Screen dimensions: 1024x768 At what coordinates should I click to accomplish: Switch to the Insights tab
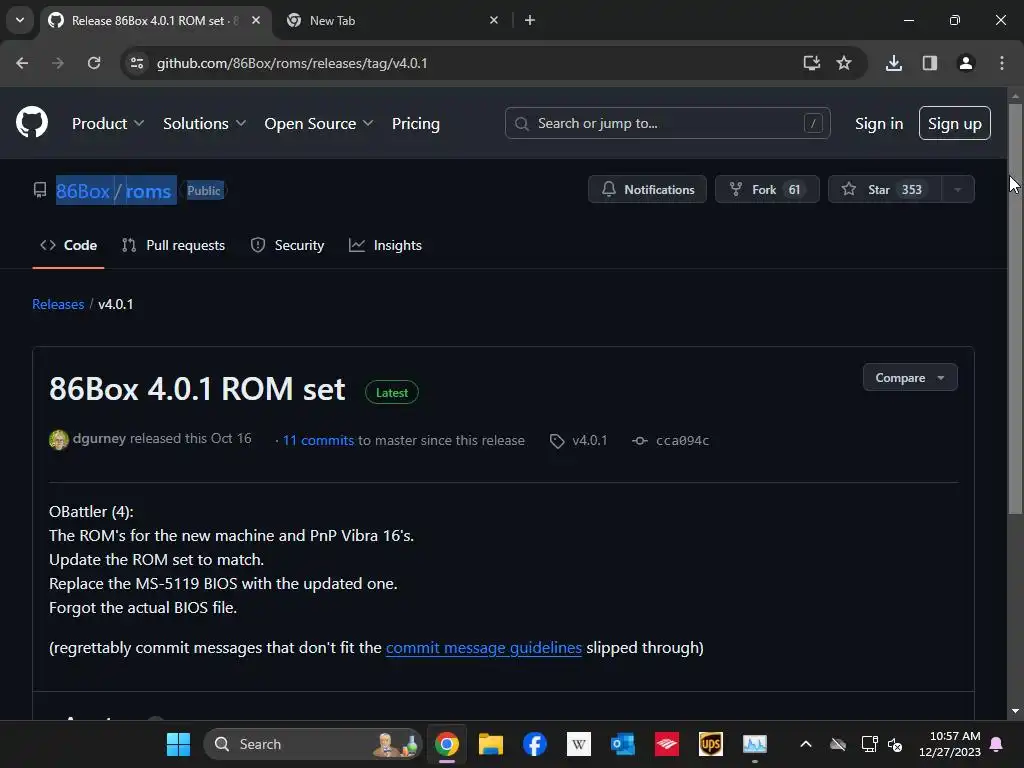[385, 246]
